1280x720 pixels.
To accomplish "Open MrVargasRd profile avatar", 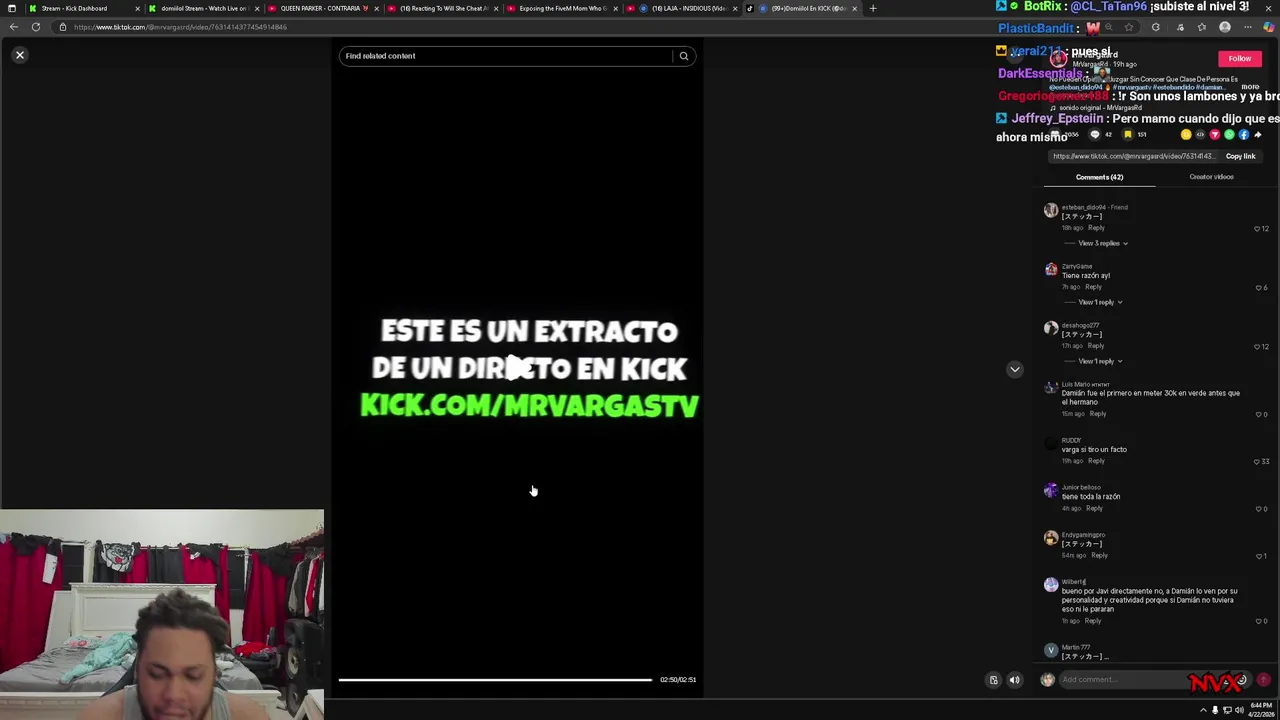I will pos(1058,59).
